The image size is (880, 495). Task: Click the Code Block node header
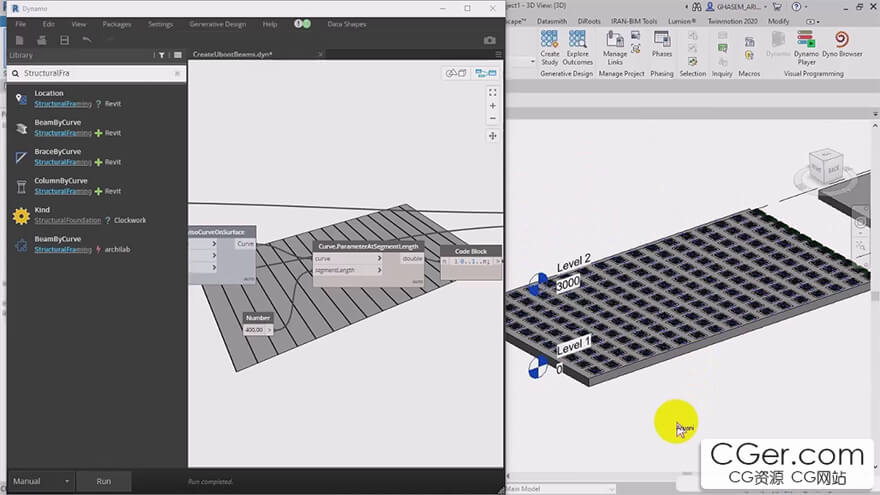[x=471, y=251]
